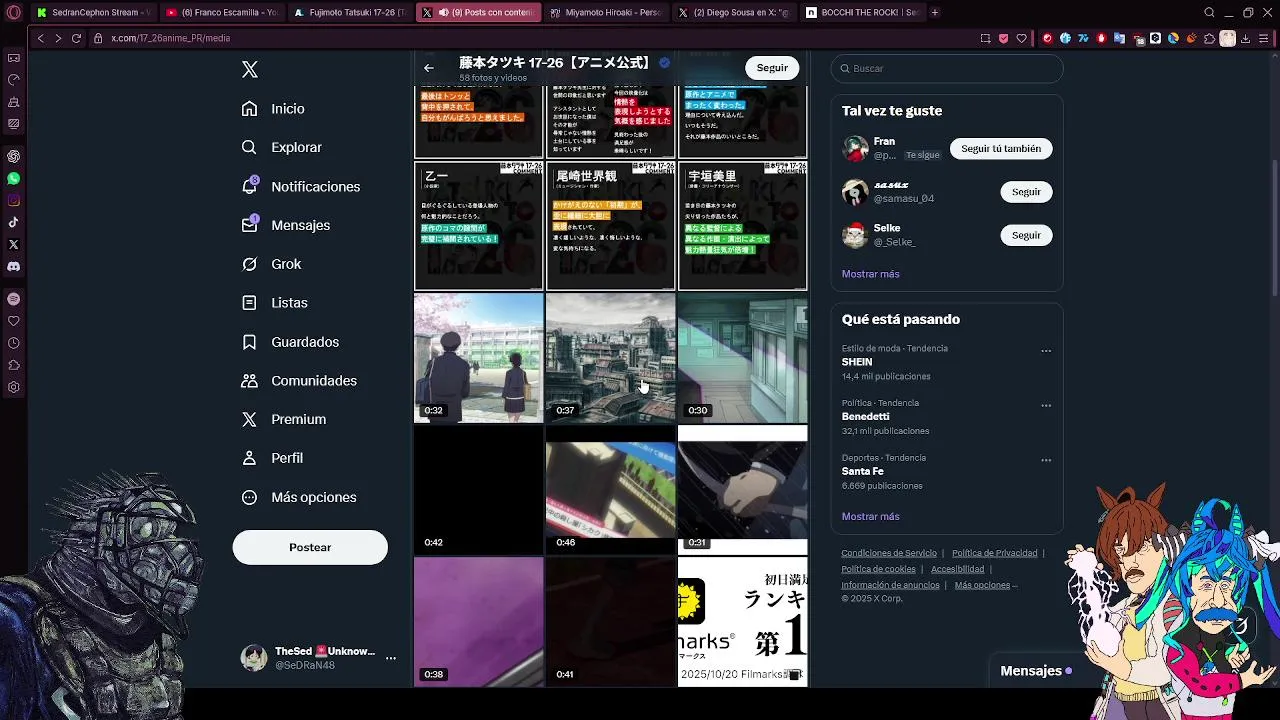This screenshot has width=1280, height=720.
Task: Open options dots for Benedetti trend
Action: (1046, 405)
